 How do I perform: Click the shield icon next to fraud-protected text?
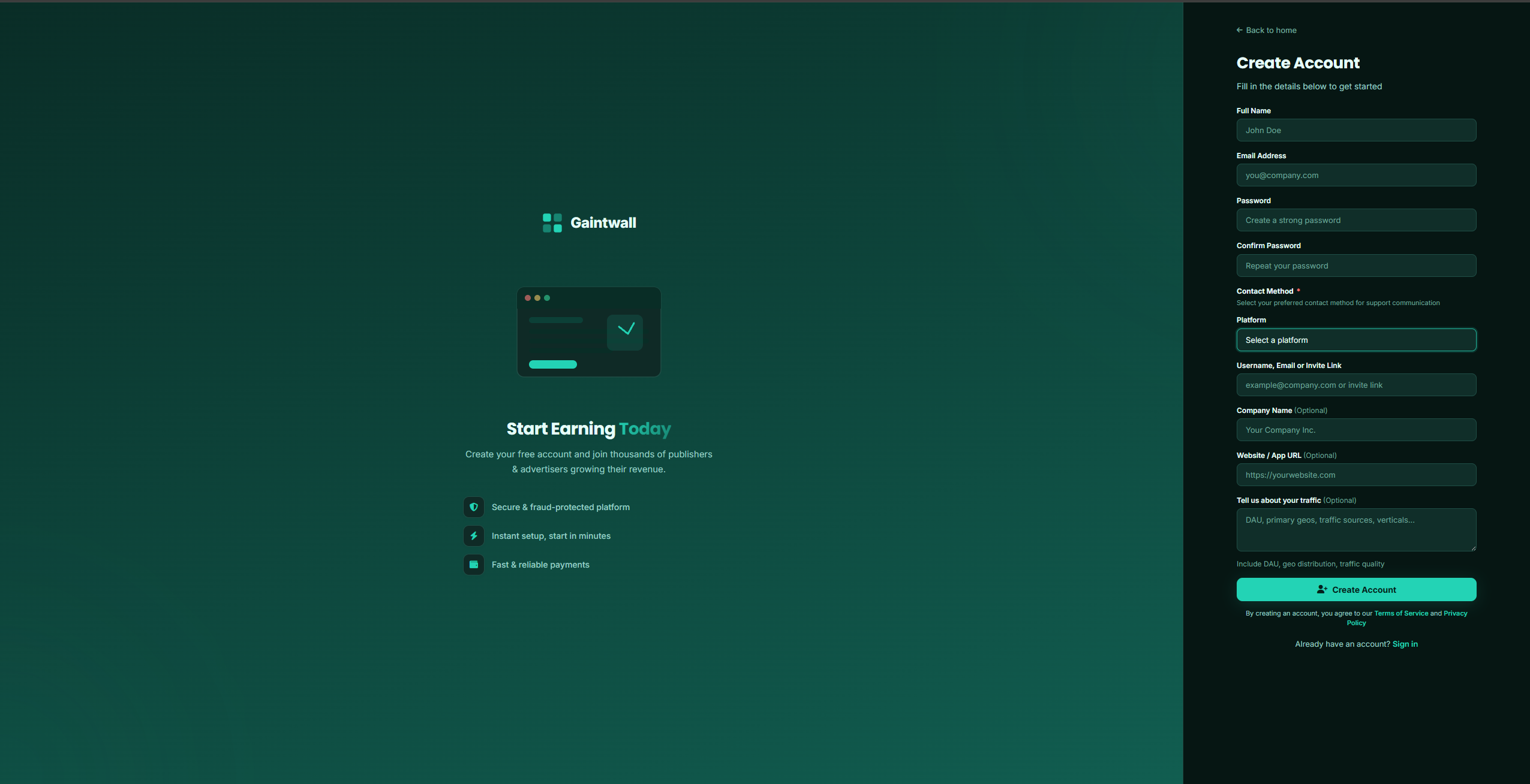(473, 506)
